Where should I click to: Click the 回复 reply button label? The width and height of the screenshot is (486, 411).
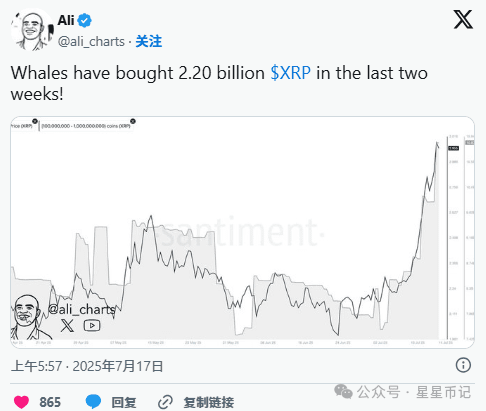(124, 402)
